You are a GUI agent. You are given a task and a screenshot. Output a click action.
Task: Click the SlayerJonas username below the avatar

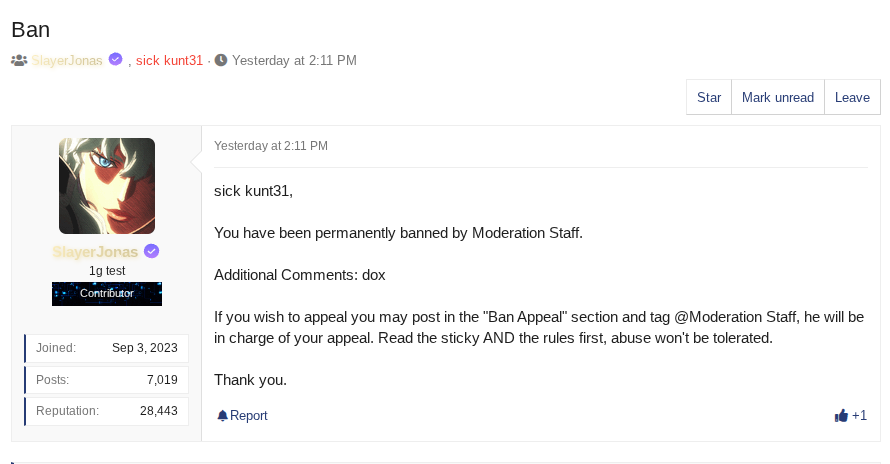point(96,252)
